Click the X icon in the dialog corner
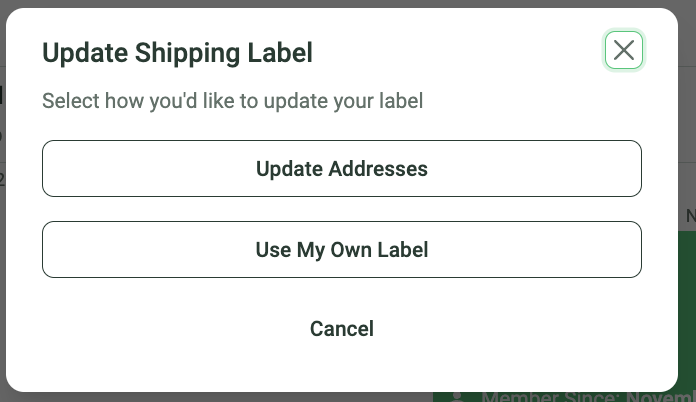The width and height of the screenshot is (696, 402). pyautogui.click(x=624, y=50)
